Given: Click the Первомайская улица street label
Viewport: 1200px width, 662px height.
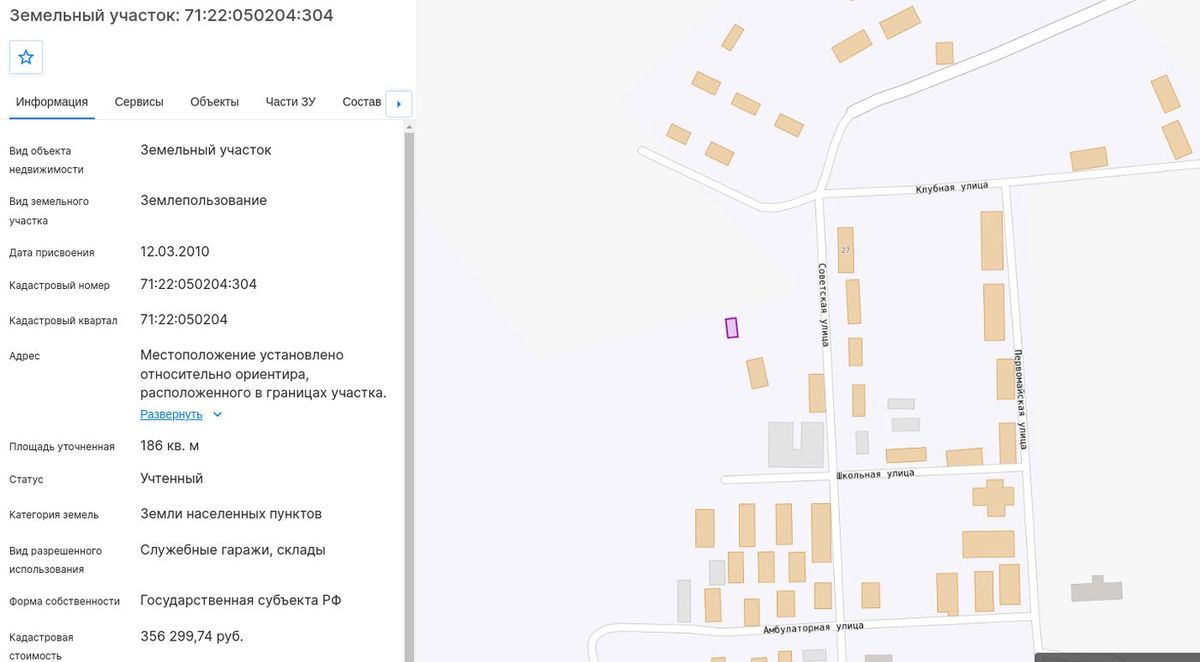Looking at the screenshot, I should pos(1020,399).
